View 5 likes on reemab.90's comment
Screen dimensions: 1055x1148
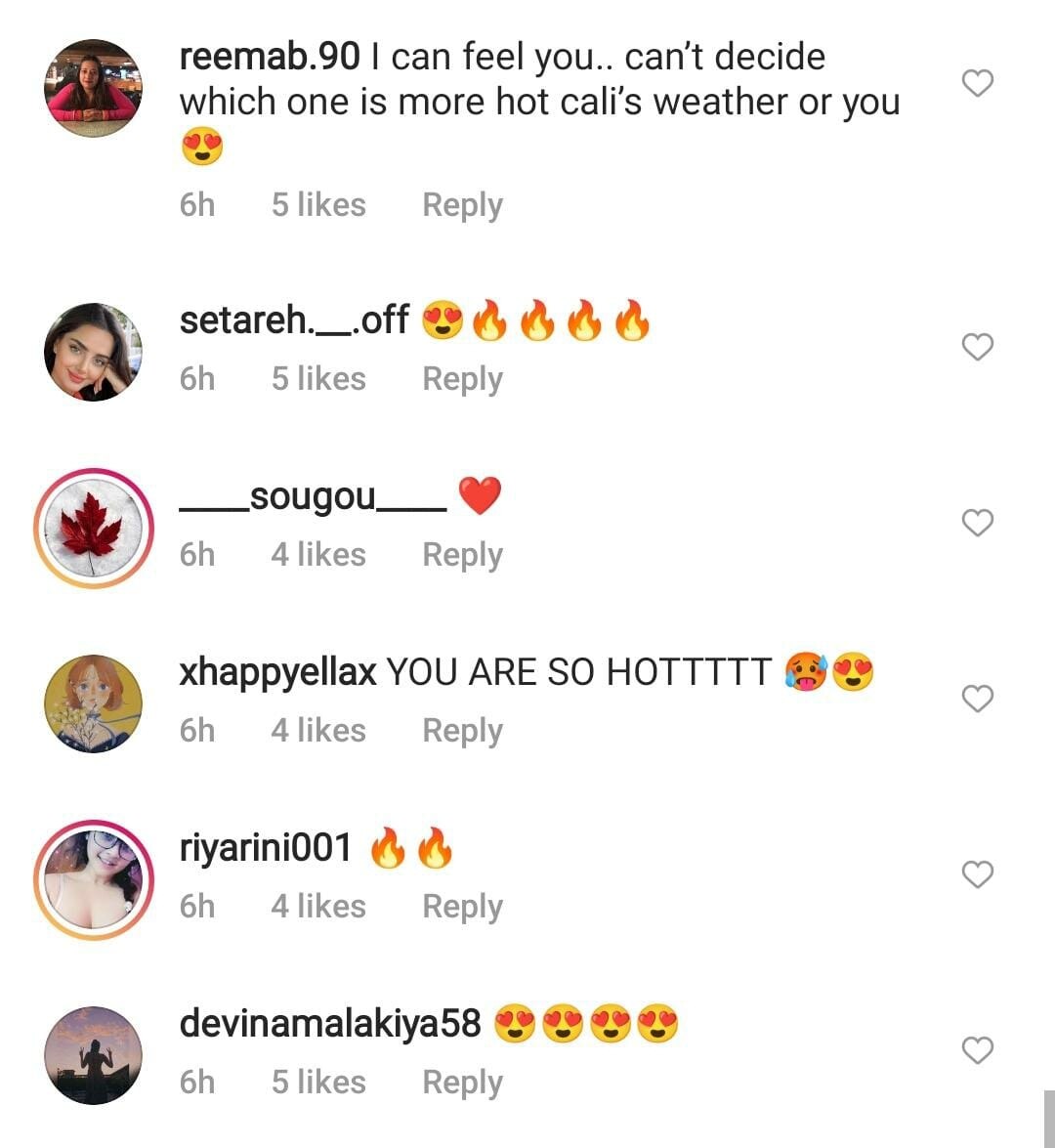(318, 205)
